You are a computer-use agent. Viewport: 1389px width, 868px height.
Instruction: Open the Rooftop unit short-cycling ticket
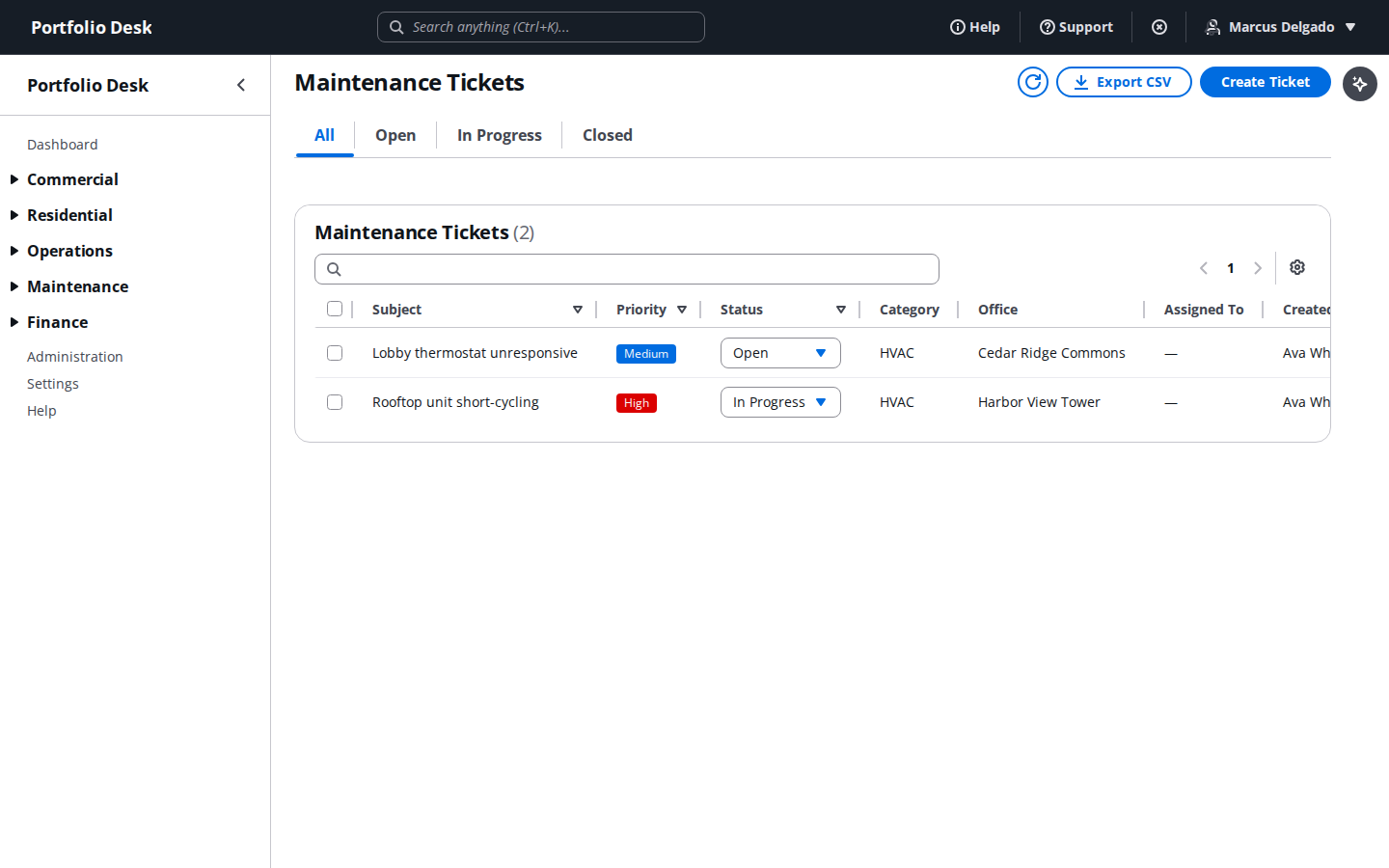(x=455, y=402)
